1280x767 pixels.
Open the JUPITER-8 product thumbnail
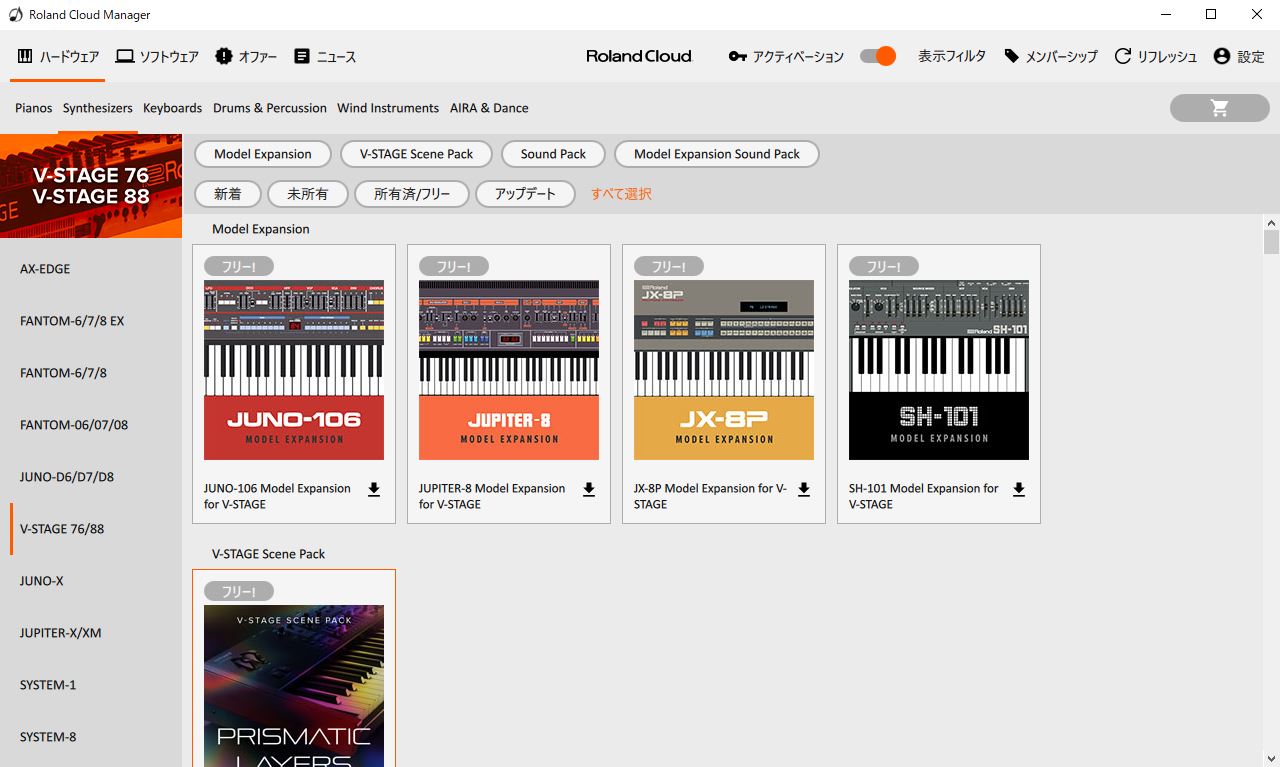tap(509, 370)
